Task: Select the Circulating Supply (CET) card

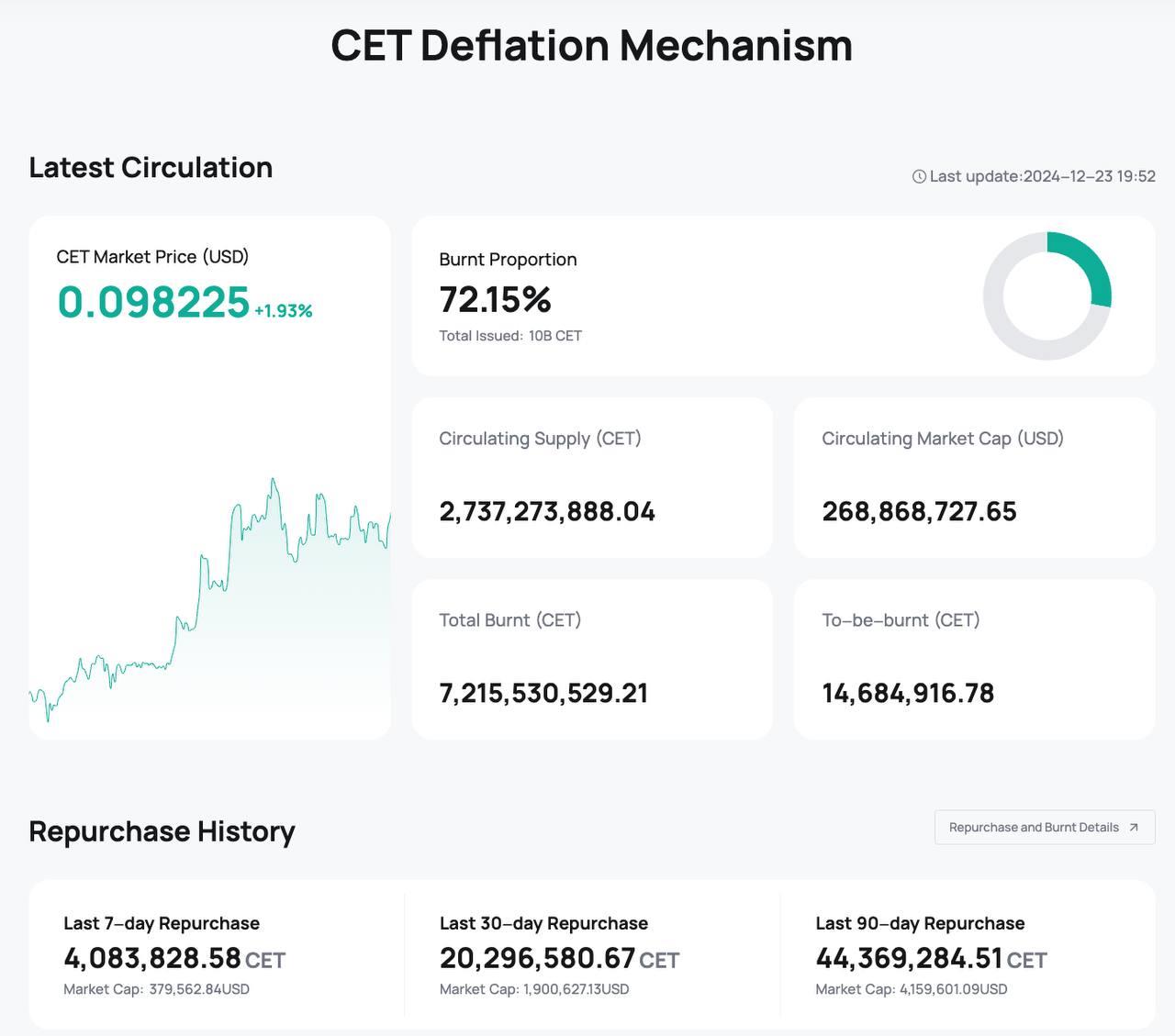Action: pos(592,477)
